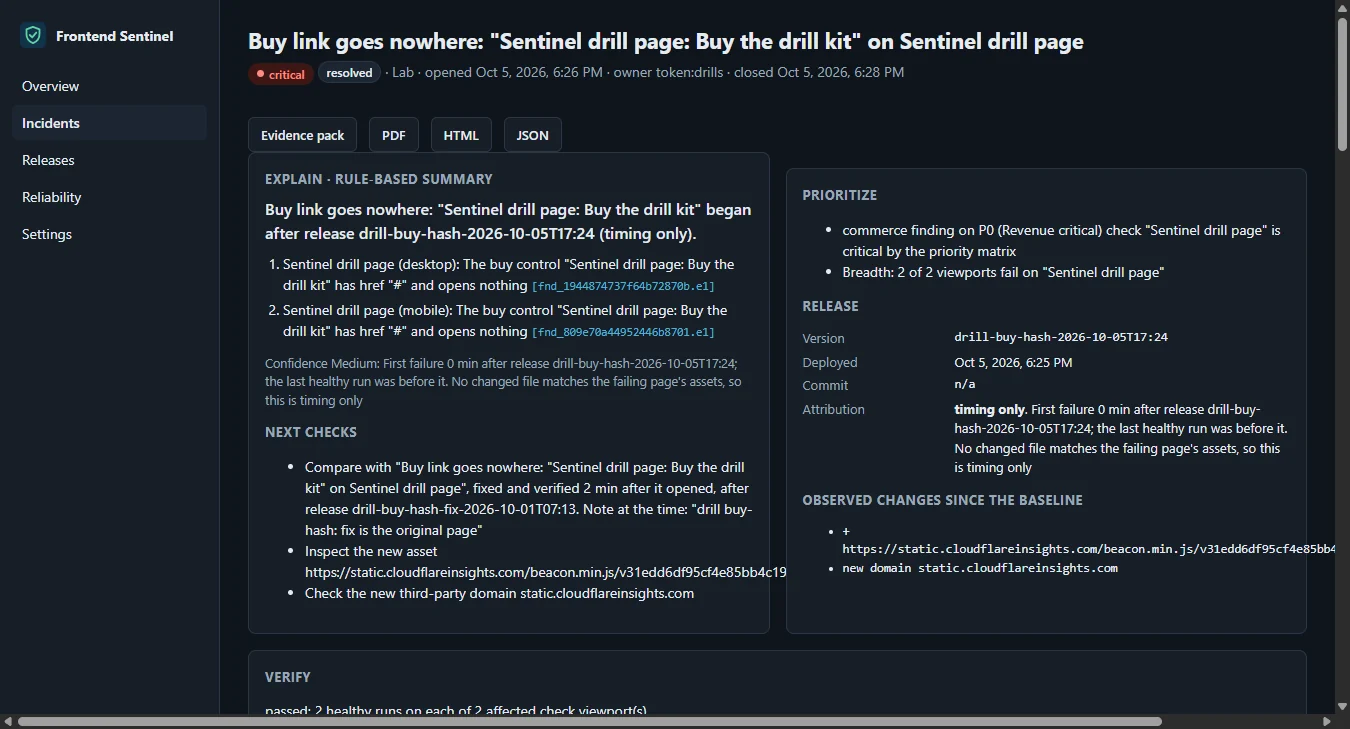Click the vertical scrollbar thumb
The height and width of the screenshot is (729, 1350).
[x=1341, y=84]
